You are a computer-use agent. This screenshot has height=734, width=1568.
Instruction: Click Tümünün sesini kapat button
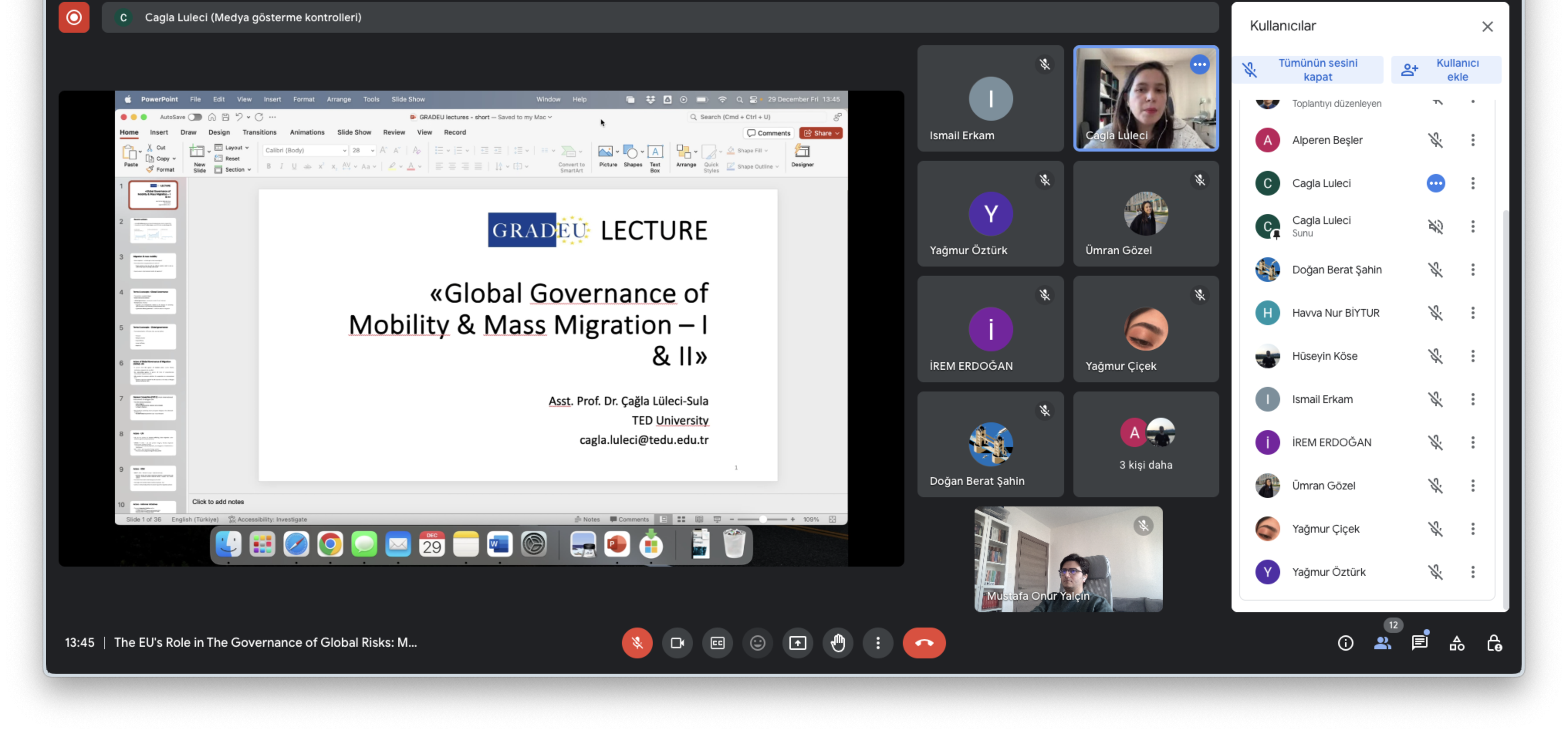pyautogui.click(x=1308, y=70)
